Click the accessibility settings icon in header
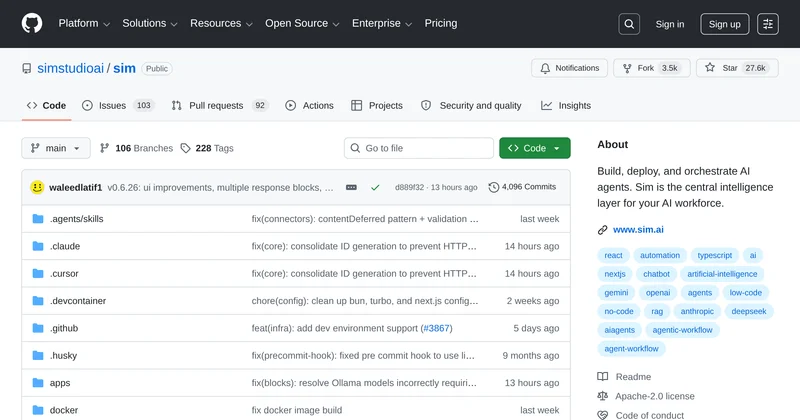The image size is (800, 420). pyautogui.click(x=768, y=24)
